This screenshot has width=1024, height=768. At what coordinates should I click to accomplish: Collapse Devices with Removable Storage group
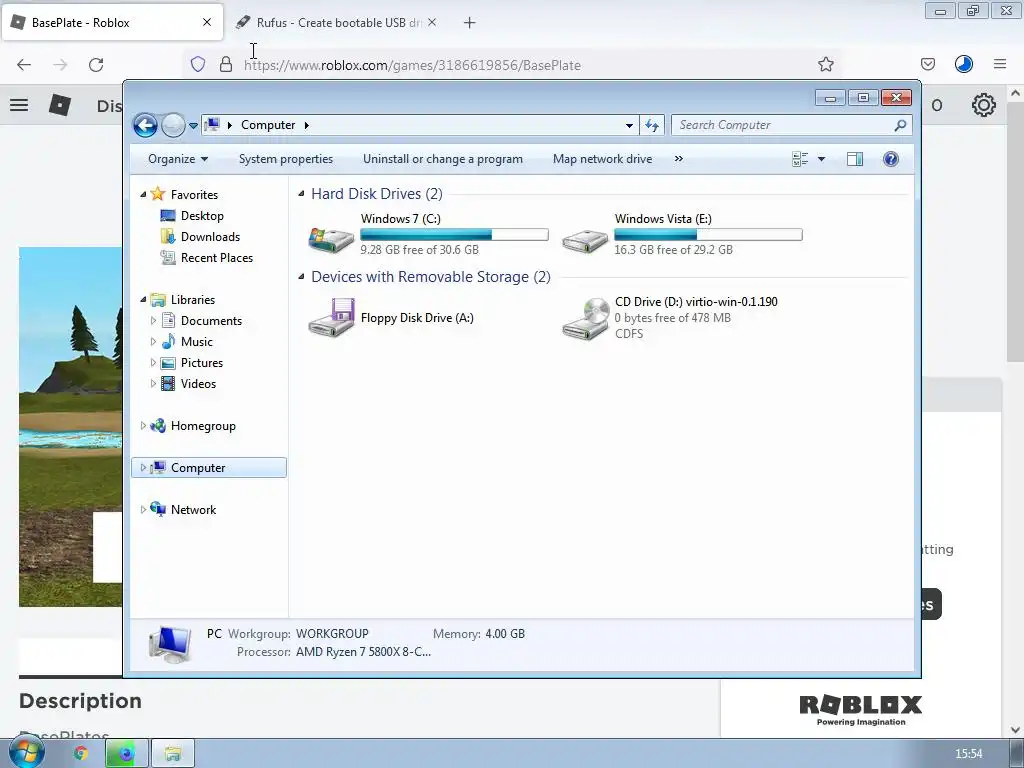point(301,277)
